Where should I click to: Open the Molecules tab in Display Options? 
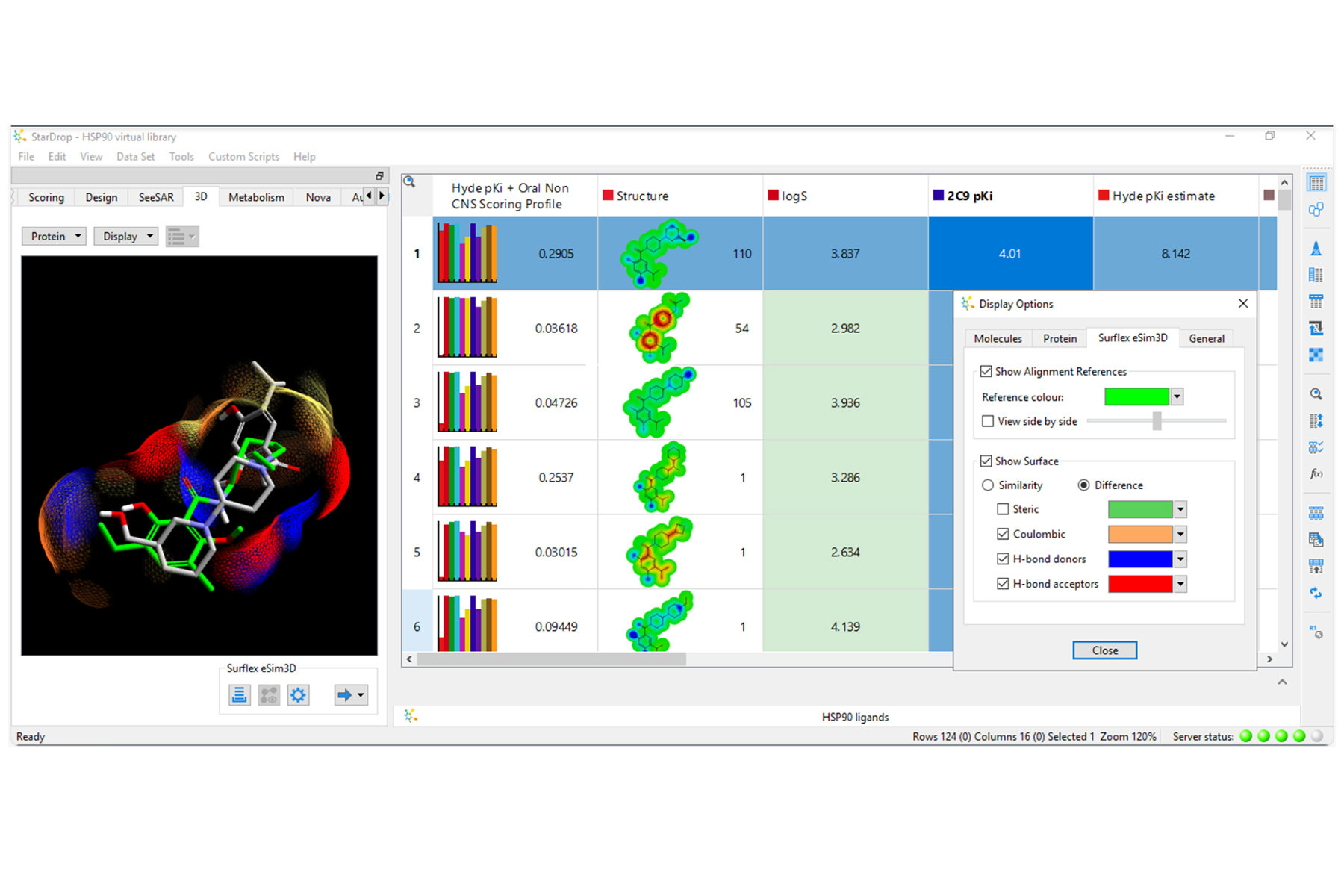pos(998,338)
